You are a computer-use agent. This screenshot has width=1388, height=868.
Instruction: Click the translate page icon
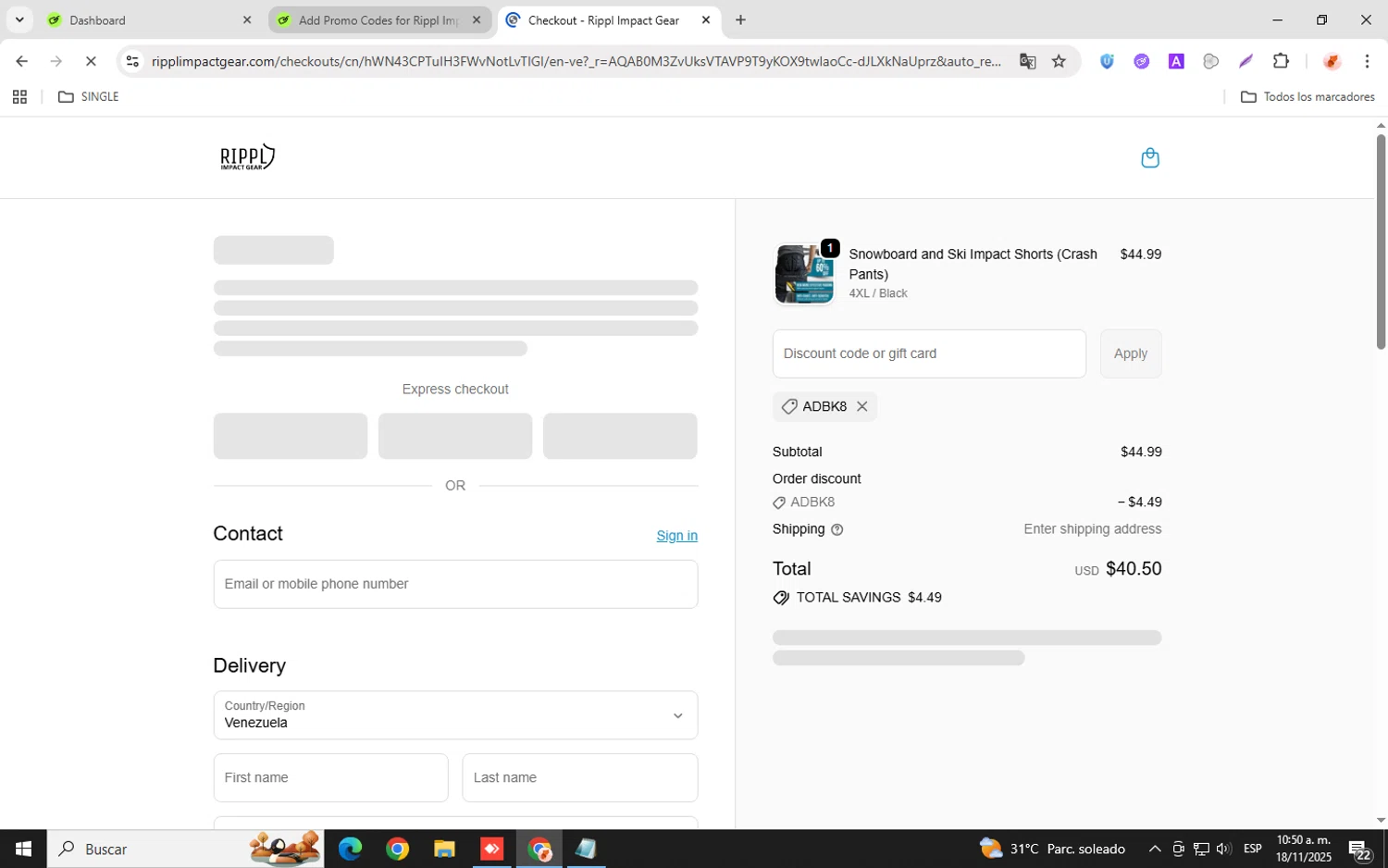coord(1027,61)
